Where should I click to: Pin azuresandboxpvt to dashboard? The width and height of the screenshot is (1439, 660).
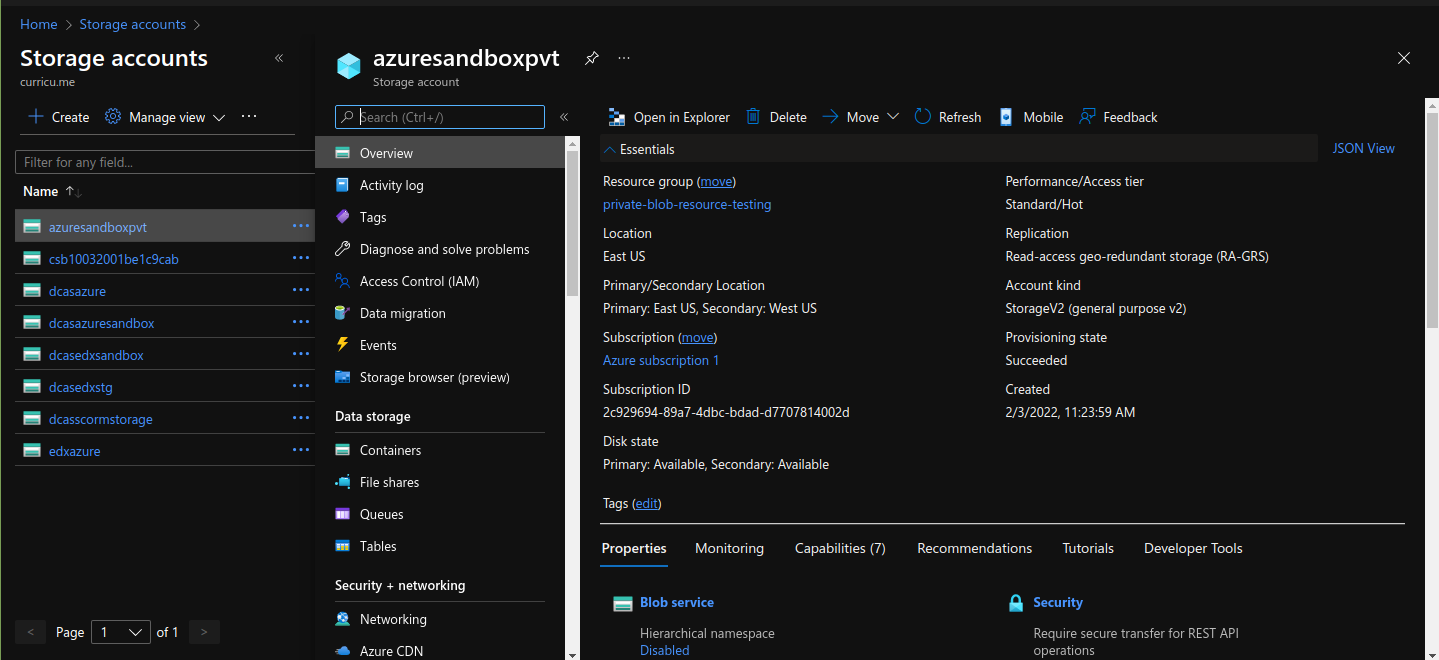tap(592, 58)
